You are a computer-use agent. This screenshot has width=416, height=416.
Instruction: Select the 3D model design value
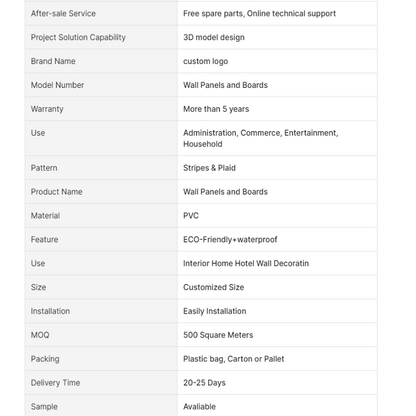[x=214, y=37]
